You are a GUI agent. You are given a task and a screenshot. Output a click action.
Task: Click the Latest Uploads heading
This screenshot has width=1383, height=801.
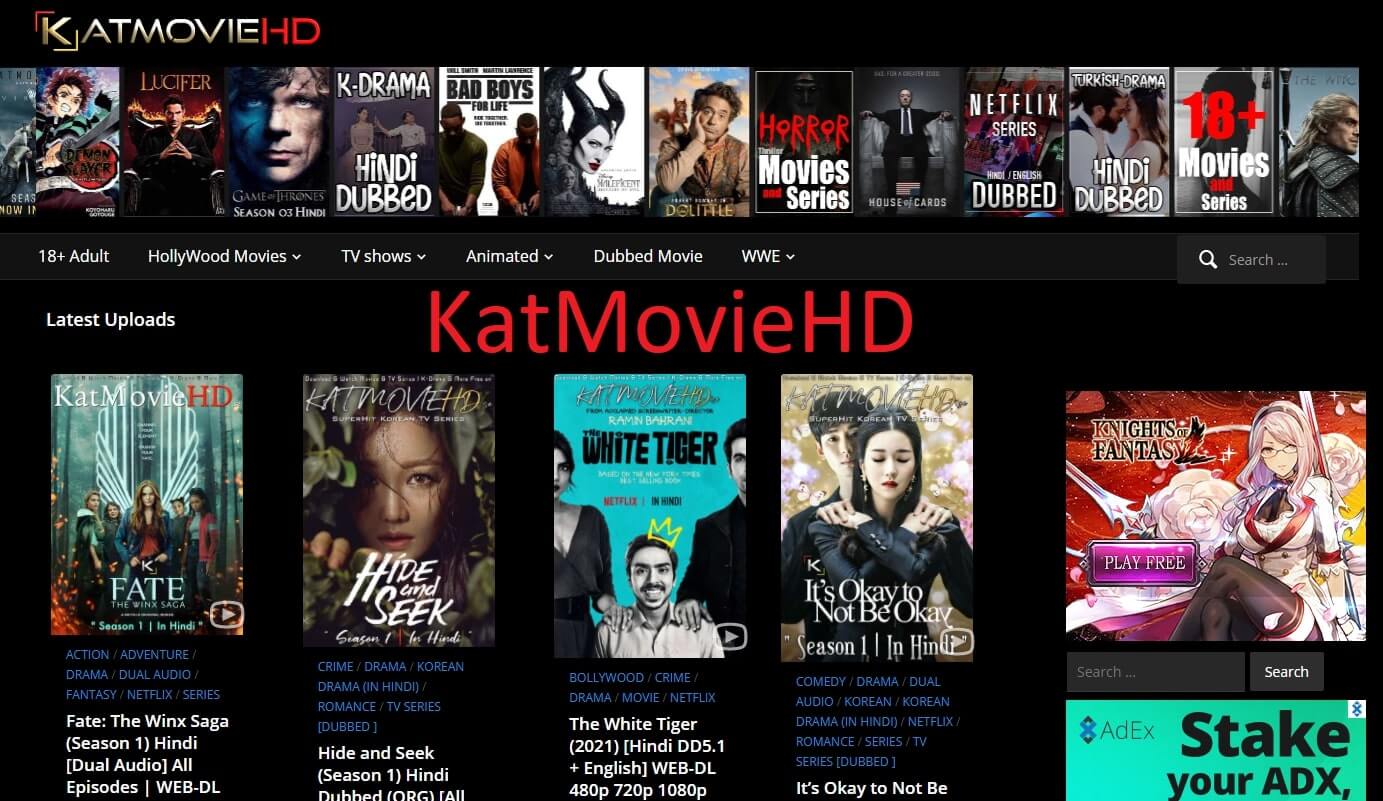[110, 320]
